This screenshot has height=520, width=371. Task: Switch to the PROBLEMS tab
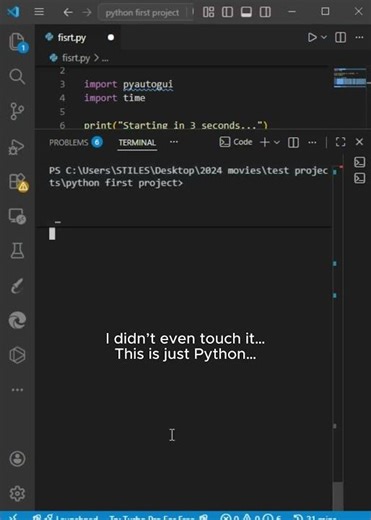(69, 143)
